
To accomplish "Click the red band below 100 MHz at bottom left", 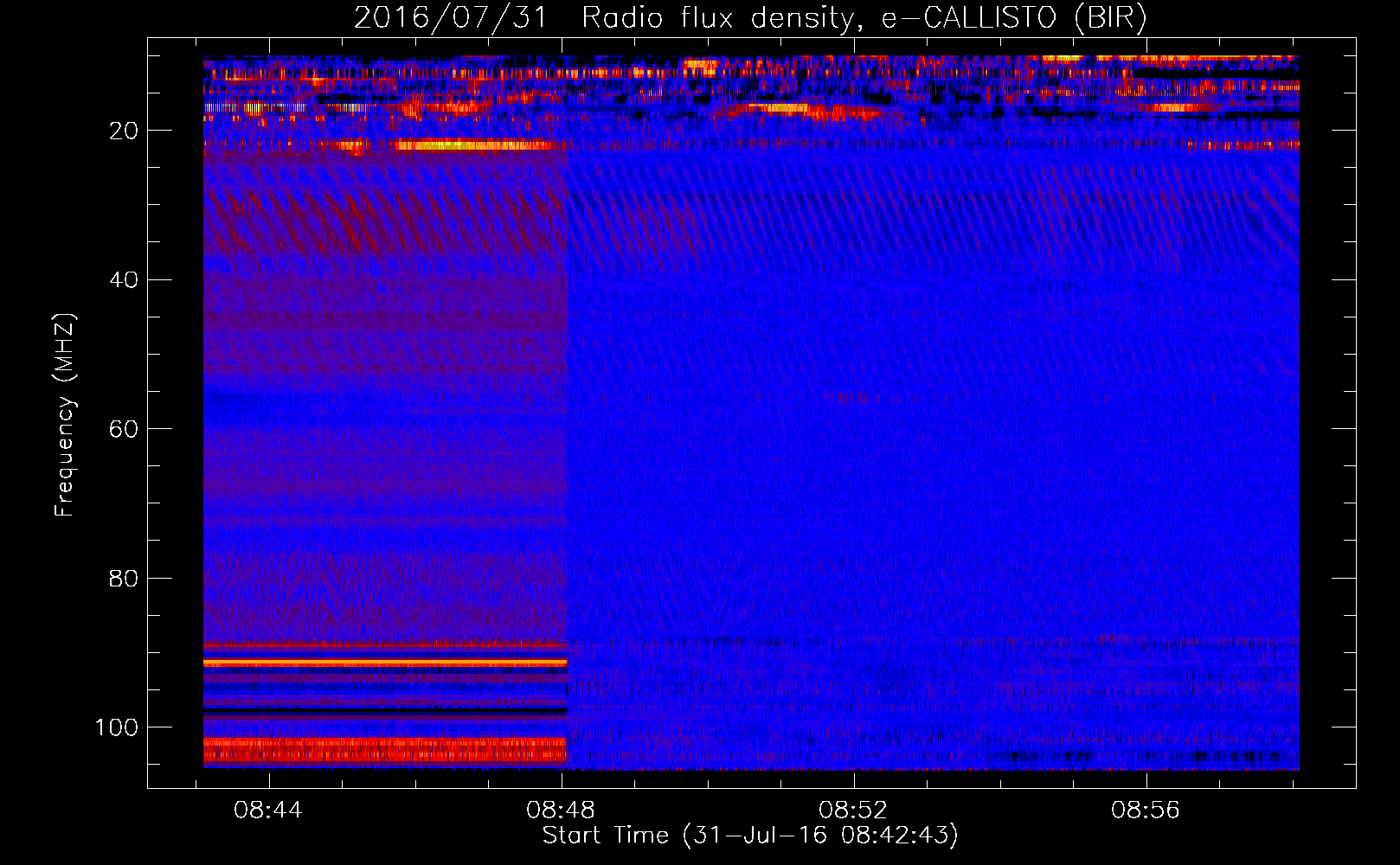I will pyautogui.click(x=385, y=750).
